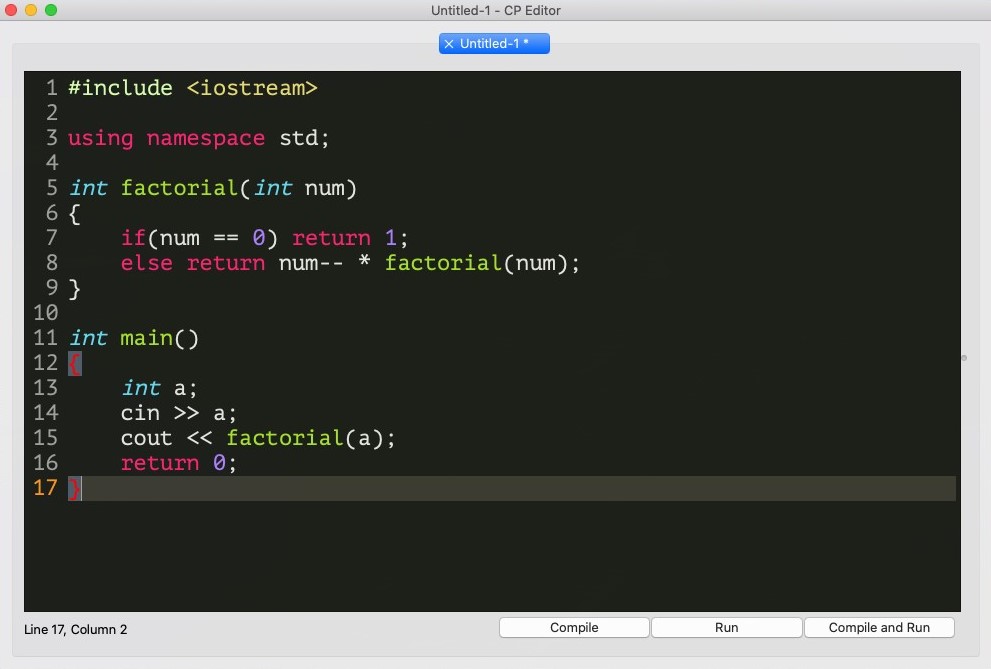
Task: Click line number 8 in the gutter
Action: tap(51, 263)
